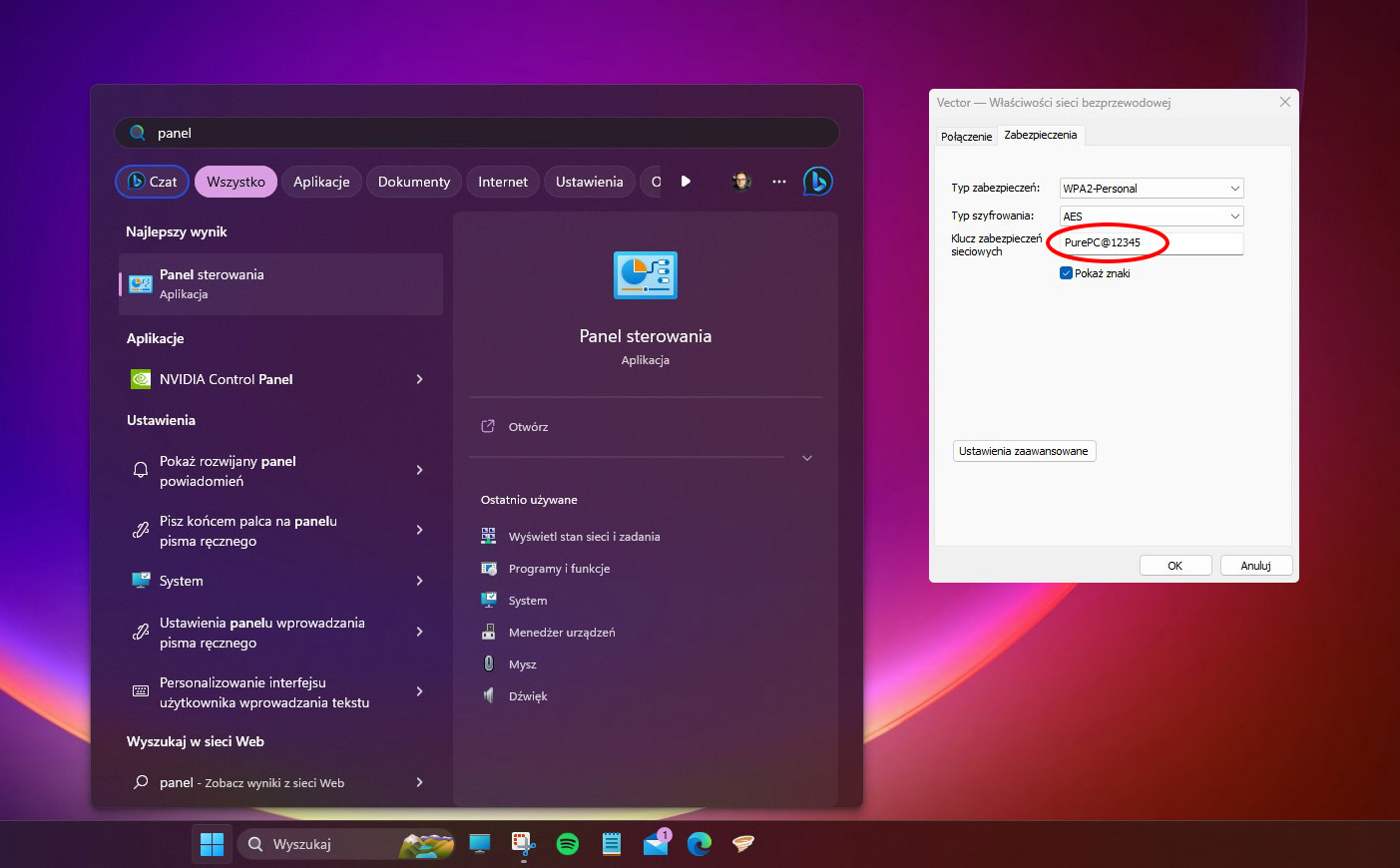Viewport: 1400px width, 868px height.
Task: Click the search box containing panel
Action: click(476, 132)
